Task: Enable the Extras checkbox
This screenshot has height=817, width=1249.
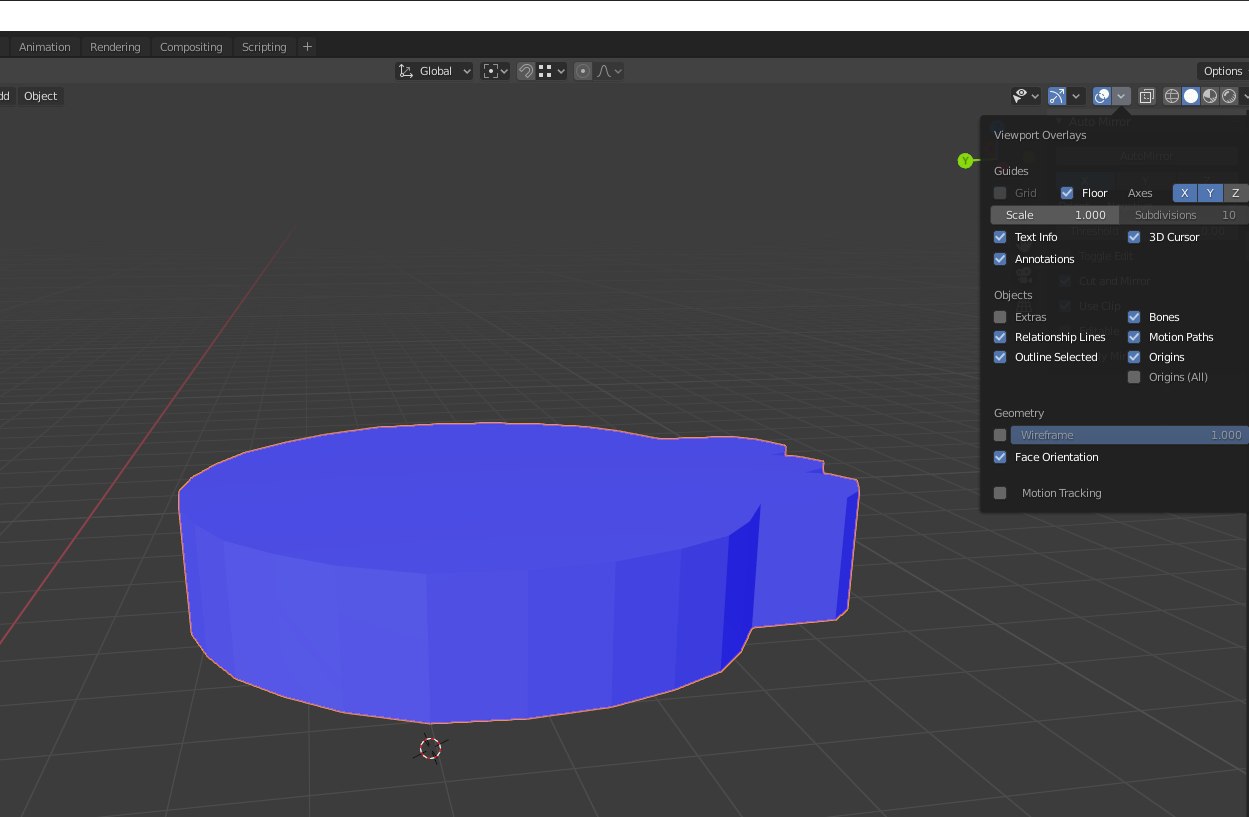Action: click(x=1000, y=317)
